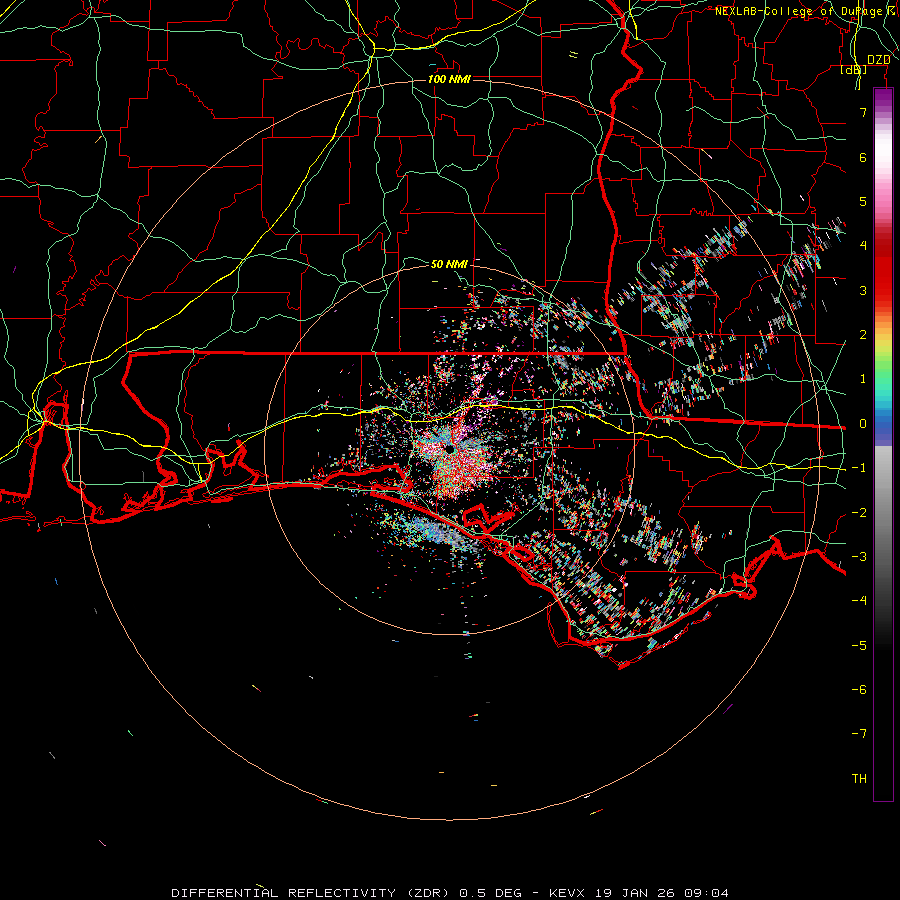The image size is (900, 900).
Task: Click the Differential Reflectivity caption at the bottom
Action: [x=450, y=893]
